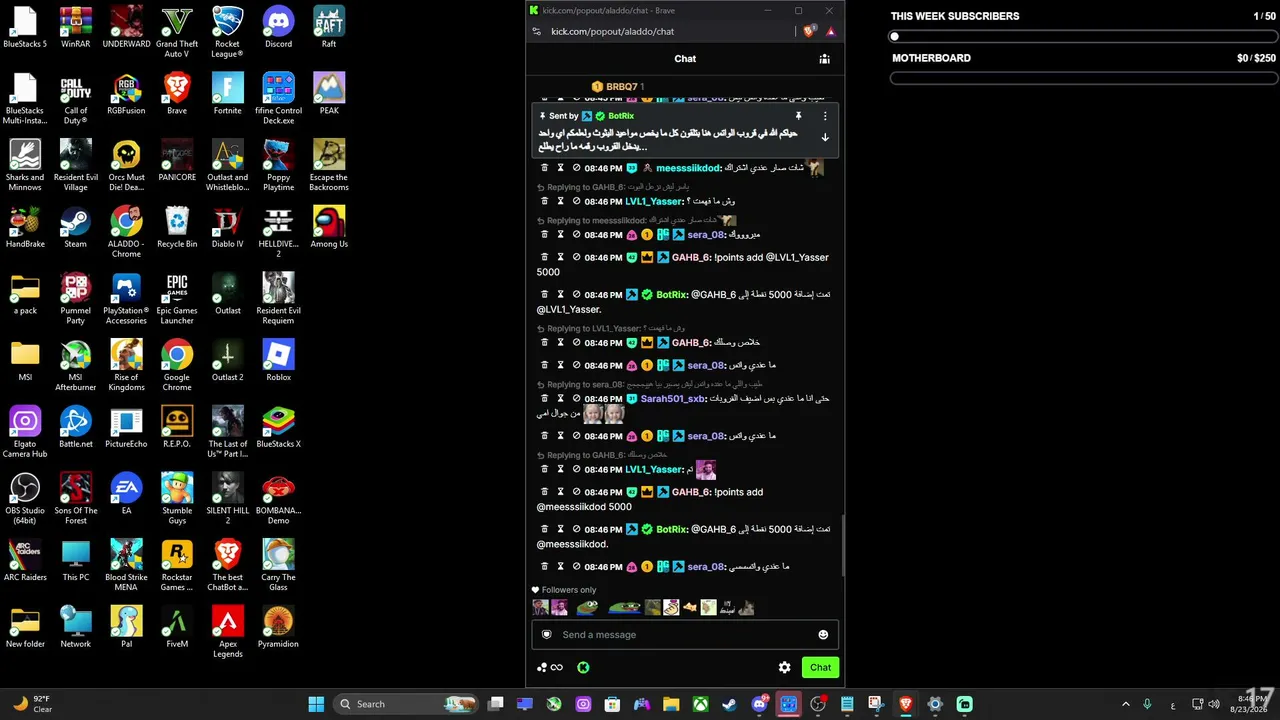Screen dimensions: 1280x720
Task: Click Brave Rewards triangle icon
Action: tap(830, 31)
